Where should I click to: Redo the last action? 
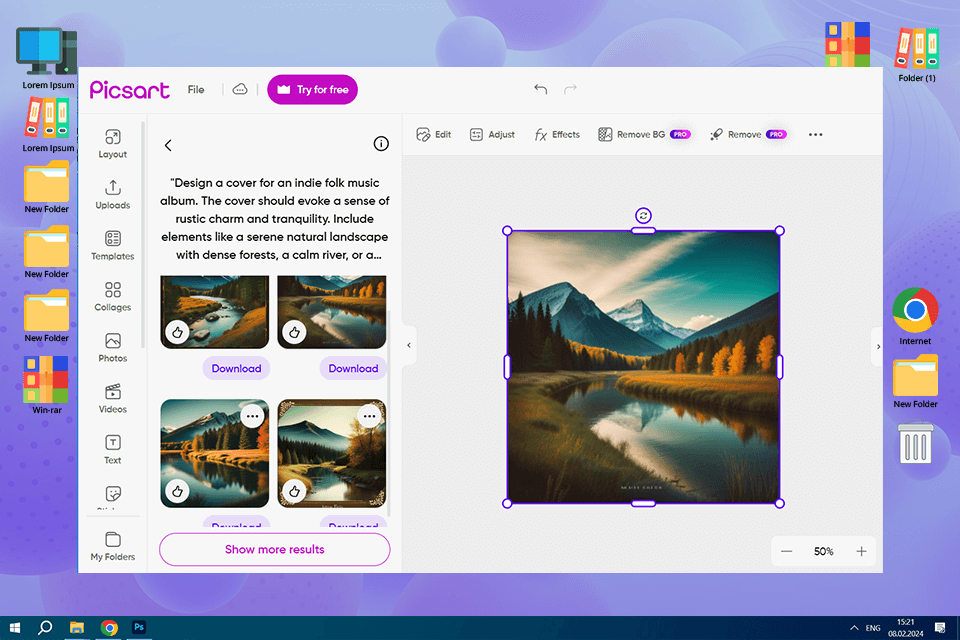coord(571,89)
